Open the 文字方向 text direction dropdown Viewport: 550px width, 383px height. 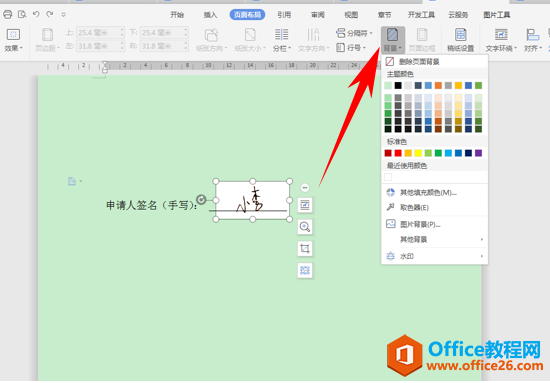[x=313, y=40]
